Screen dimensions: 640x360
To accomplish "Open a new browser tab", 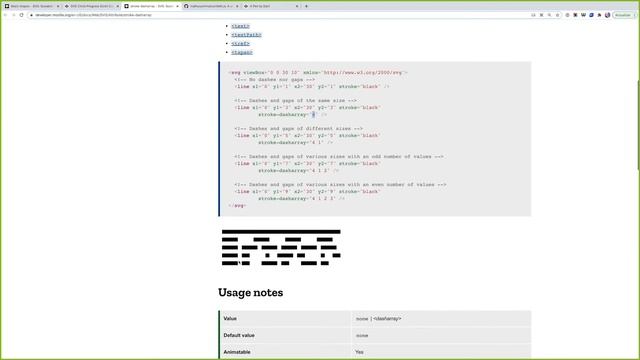I will click(306, 6).
